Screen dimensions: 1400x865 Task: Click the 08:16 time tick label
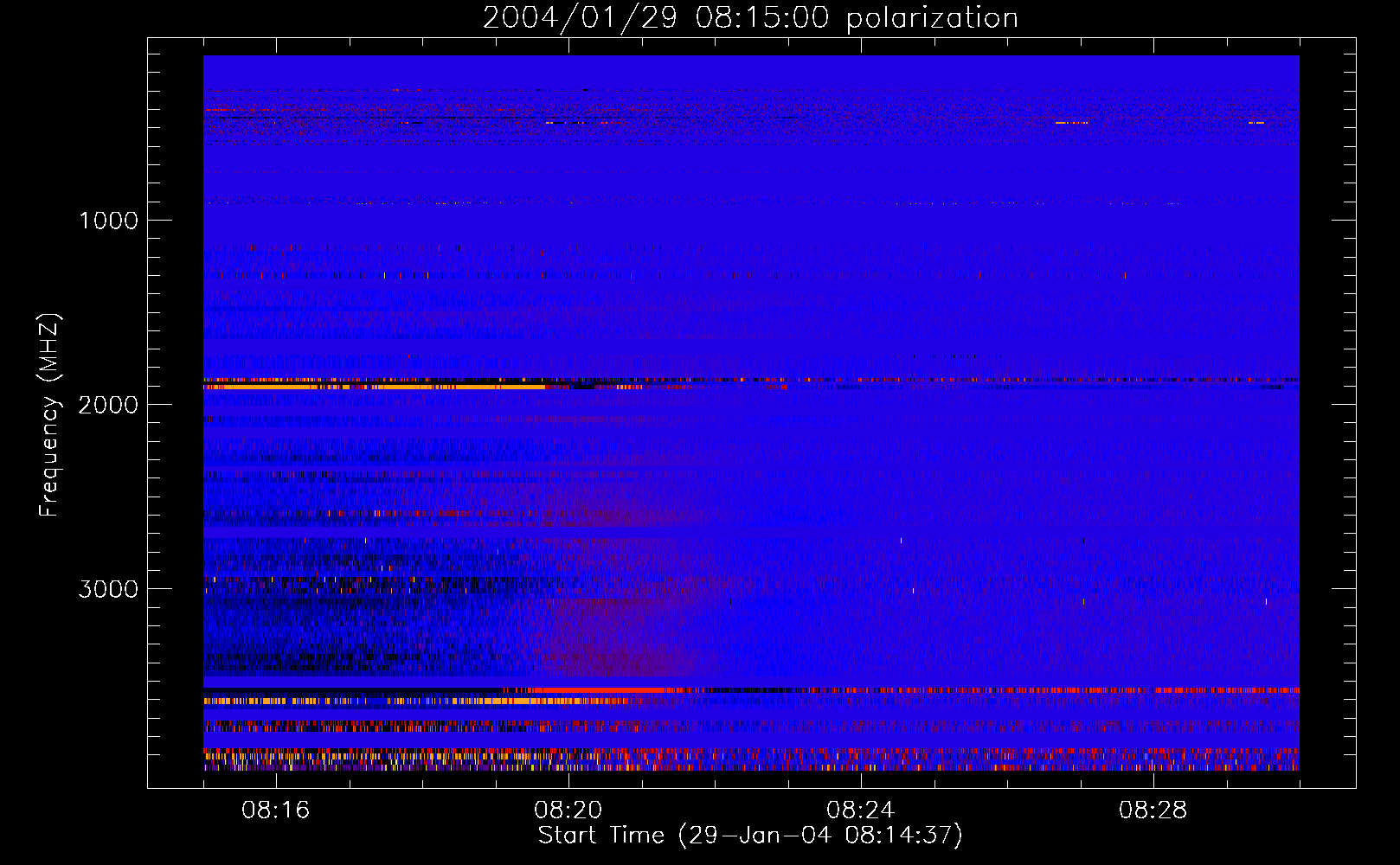click(276, 811)
